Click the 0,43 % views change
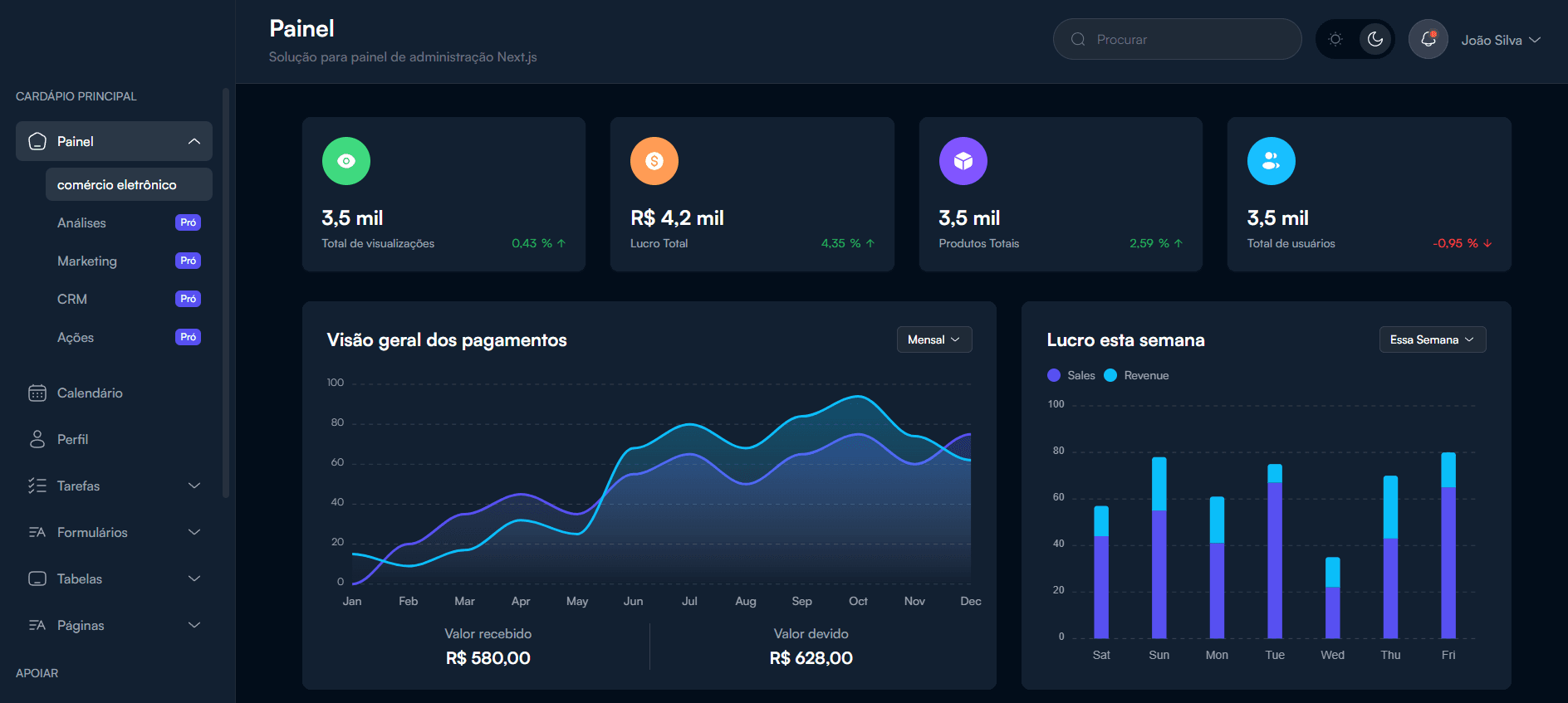1568x703 pixels. click(538, 243)
